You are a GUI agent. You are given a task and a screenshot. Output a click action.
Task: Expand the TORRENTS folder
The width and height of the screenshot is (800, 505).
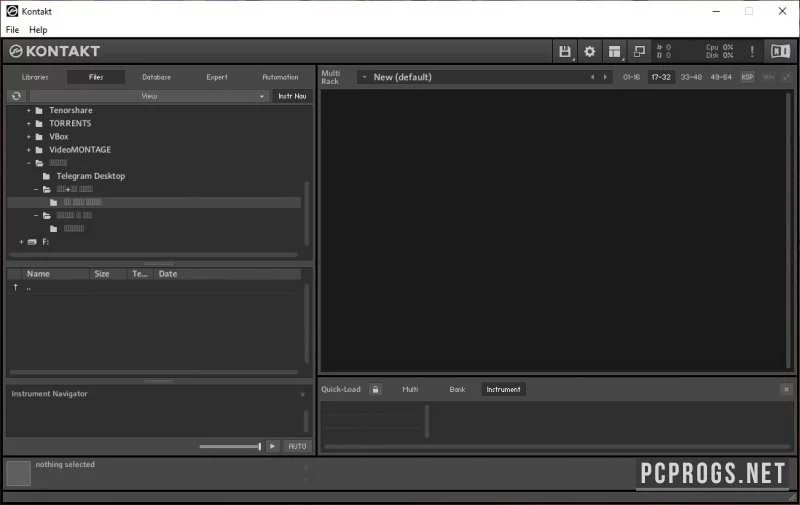click(x=29, y=123)
